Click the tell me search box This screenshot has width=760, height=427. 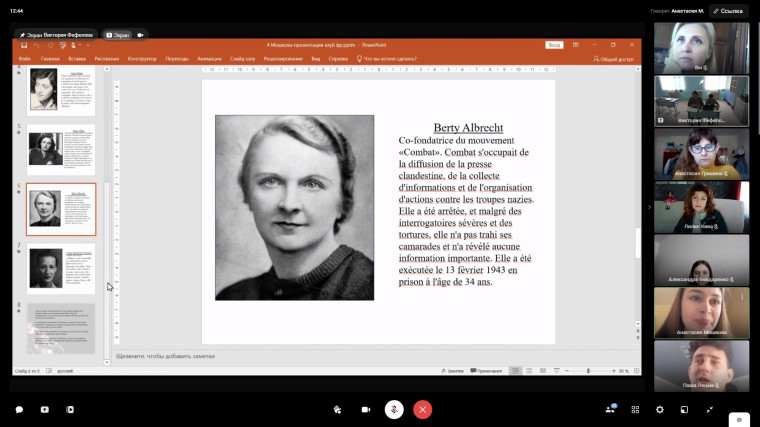point(387,59)
